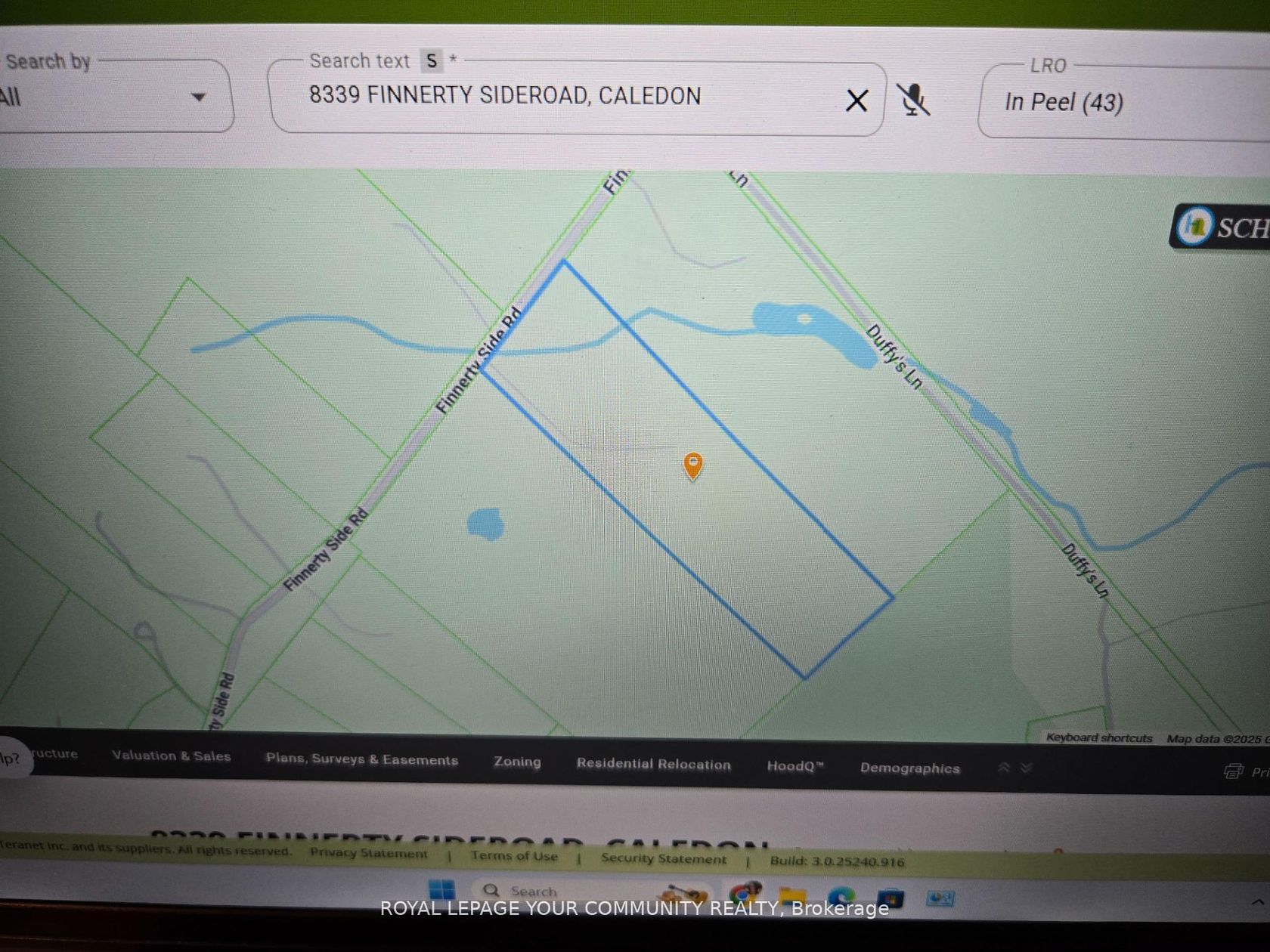Open the Plans, Surveys & Easements tab
1270x952 pixels.
(x=361, y=759)
